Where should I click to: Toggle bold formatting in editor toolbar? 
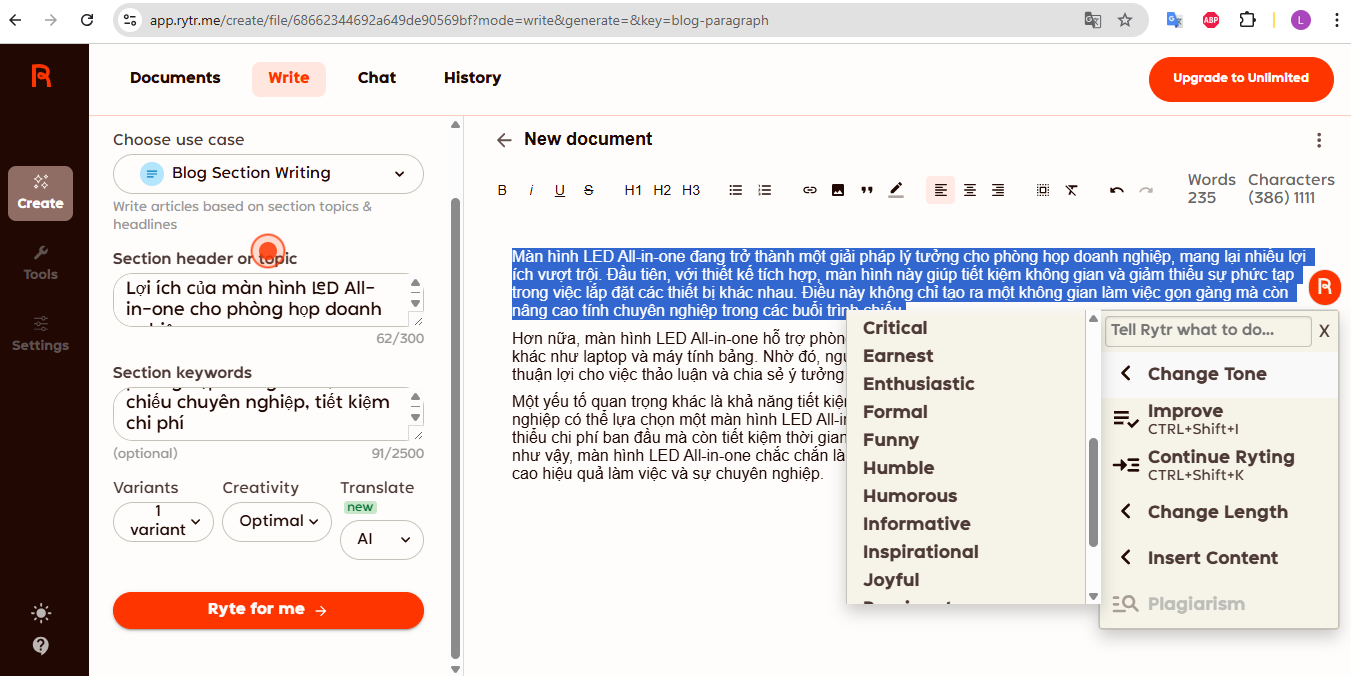(x=502, y=190)
